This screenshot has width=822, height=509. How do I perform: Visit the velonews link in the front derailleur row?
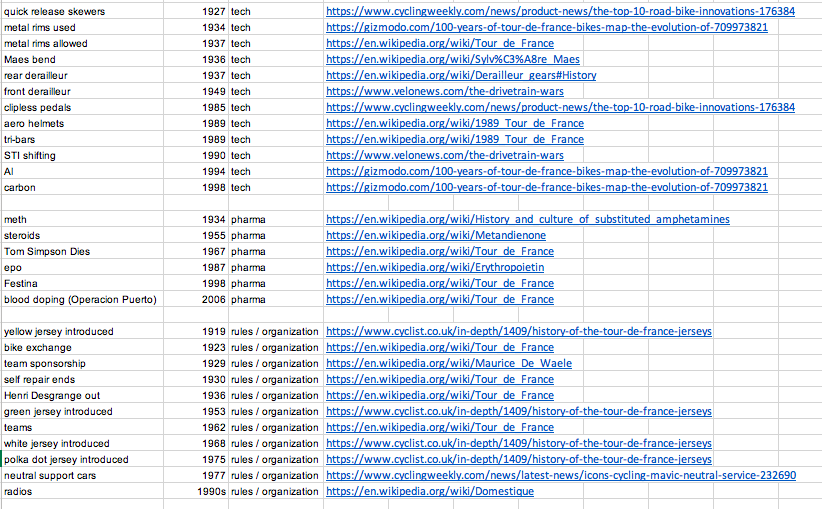[x=445, y=91]
